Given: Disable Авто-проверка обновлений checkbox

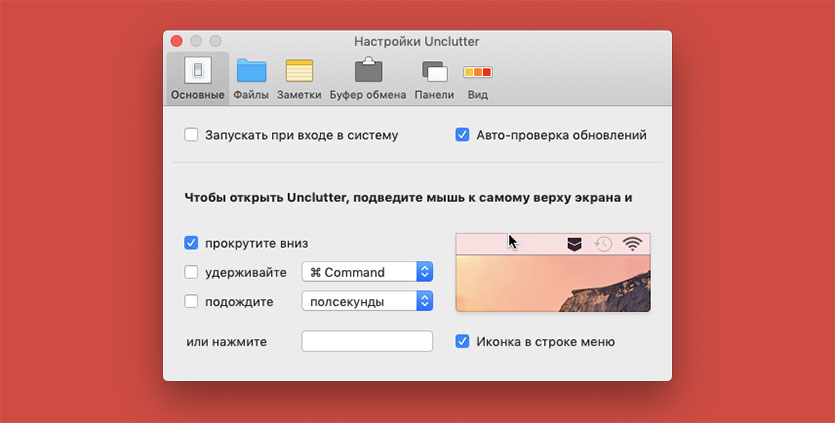Looking at the screenshot, I should pyautogui.click(x=462, y=135).
